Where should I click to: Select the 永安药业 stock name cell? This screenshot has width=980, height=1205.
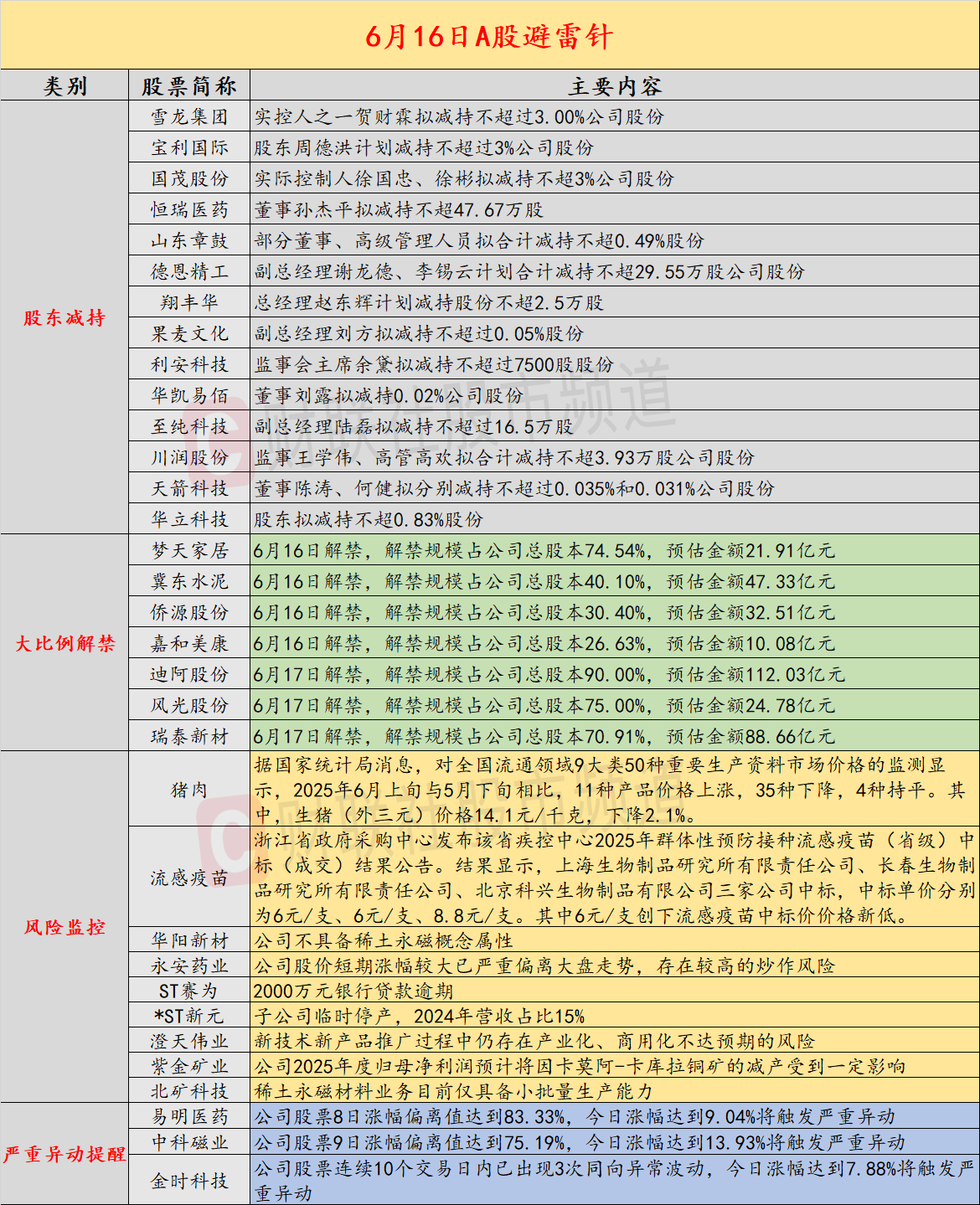189,966
